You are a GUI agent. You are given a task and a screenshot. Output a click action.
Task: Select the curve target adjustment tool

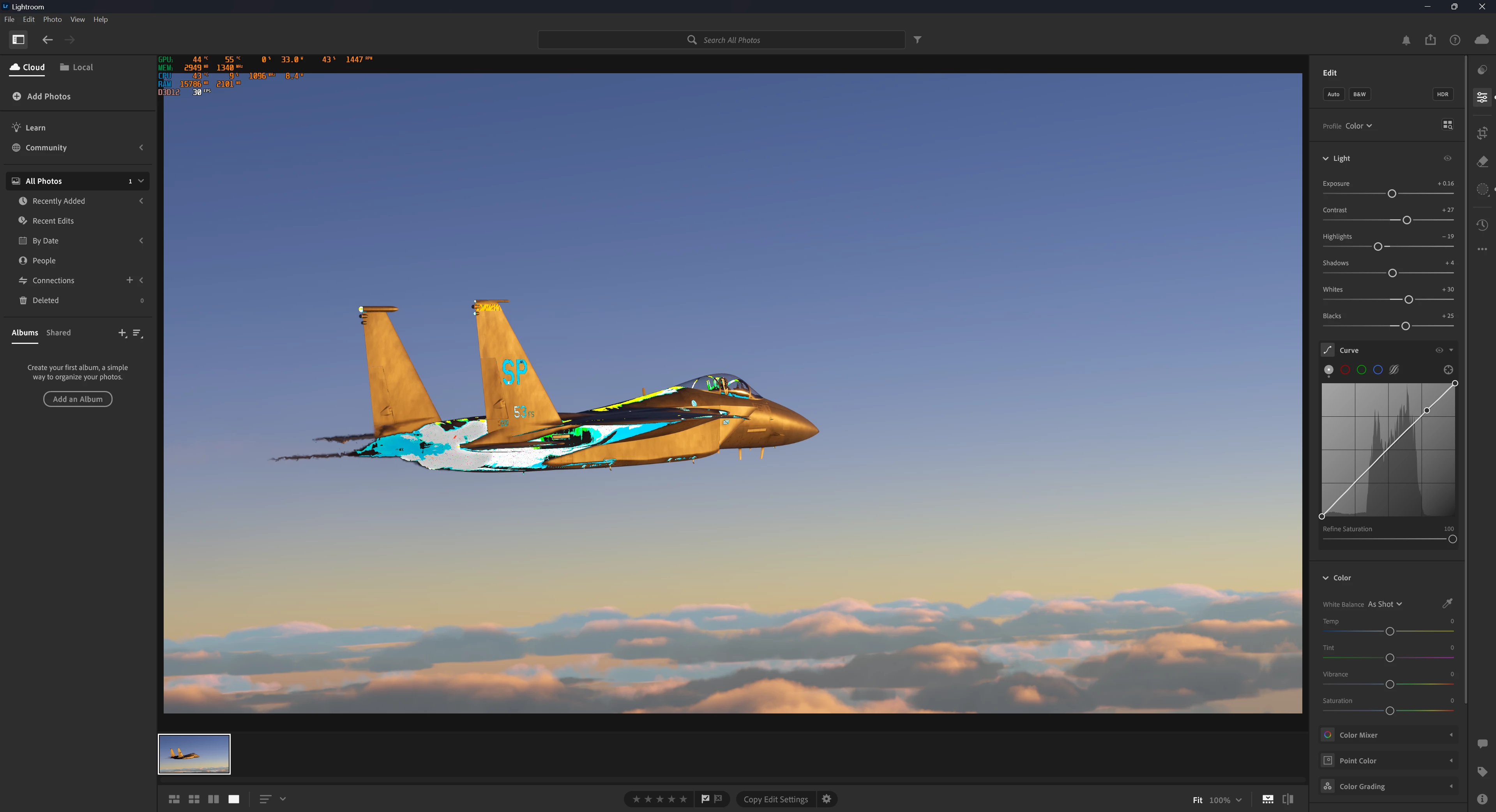(x=1448, y=370)
